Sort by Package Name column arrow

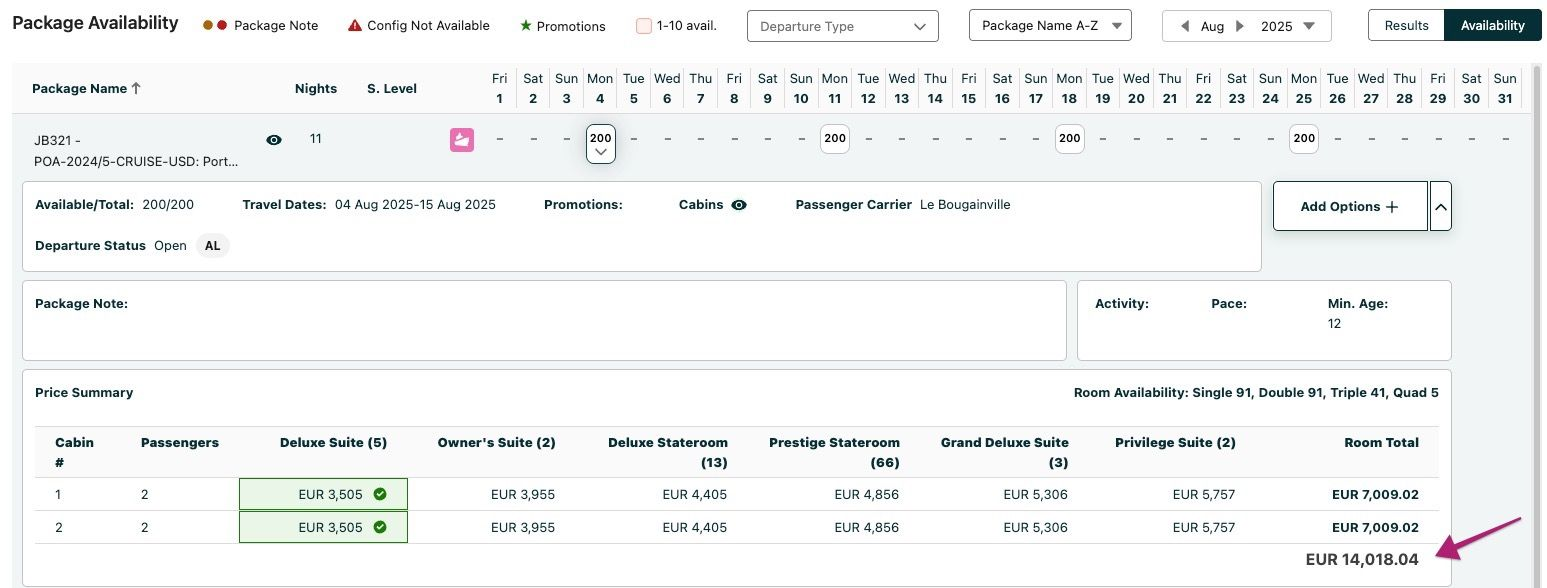(x=137, y=88)
